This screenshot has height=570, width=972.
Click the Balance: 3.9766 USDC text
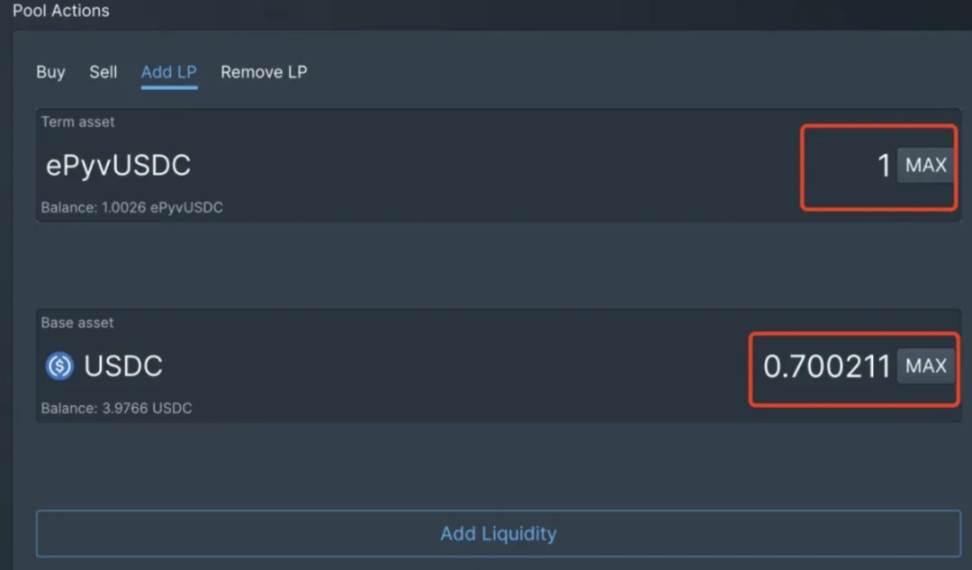[117, 408]
